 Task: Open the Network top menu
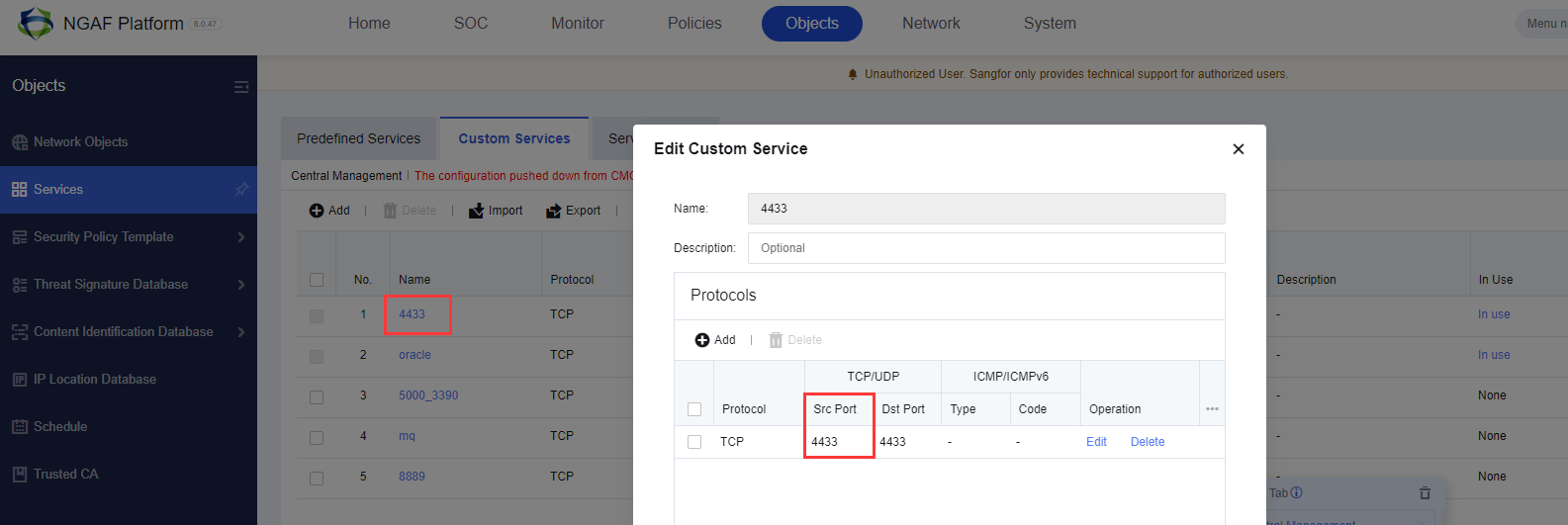tap(931, 23)
